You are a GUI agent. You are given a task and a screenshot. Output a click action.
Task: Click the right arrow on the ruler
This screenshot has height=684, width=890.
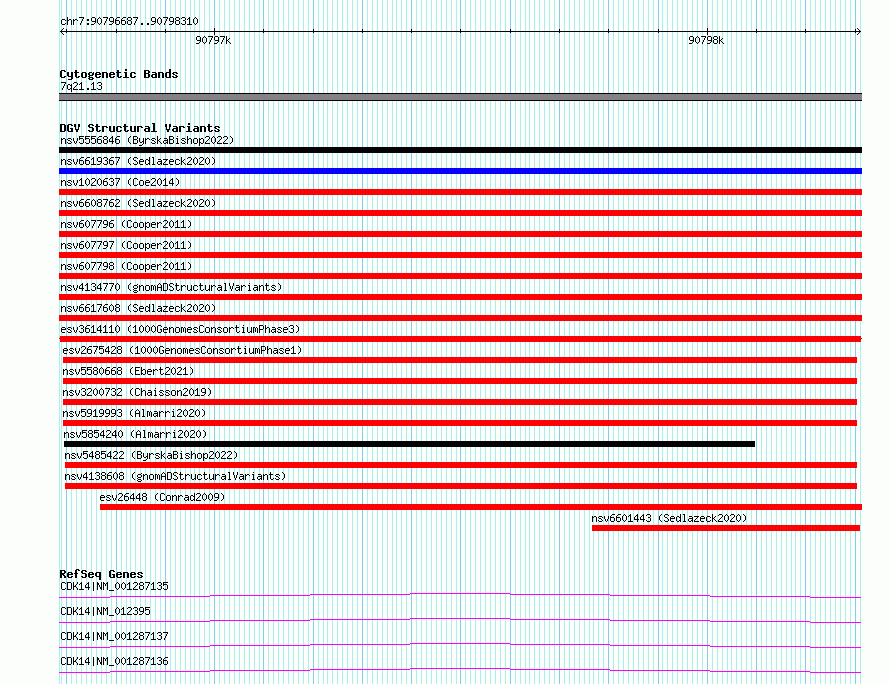coord(858,31)
